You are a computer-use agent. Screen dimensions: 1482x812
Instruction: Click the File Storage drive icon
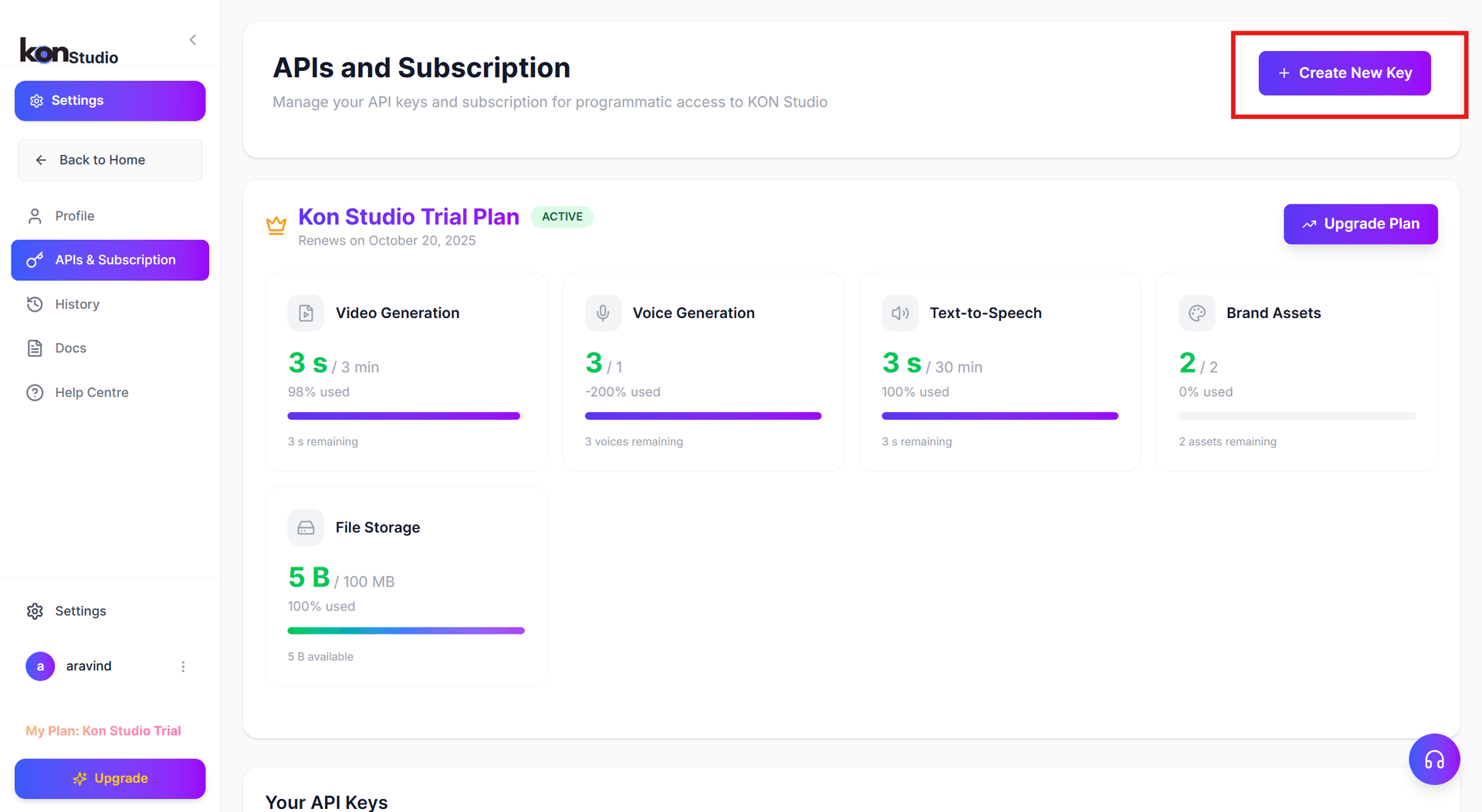pyautogui.click(x=306, y=528)
